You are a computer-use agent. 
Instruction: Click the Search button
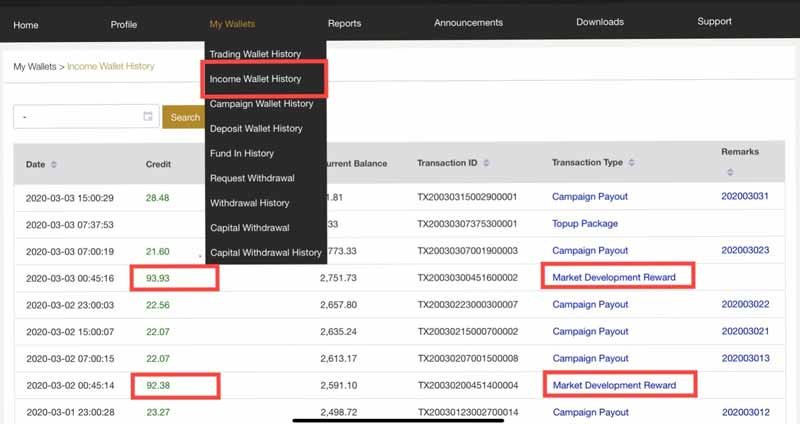pos(184,117)
